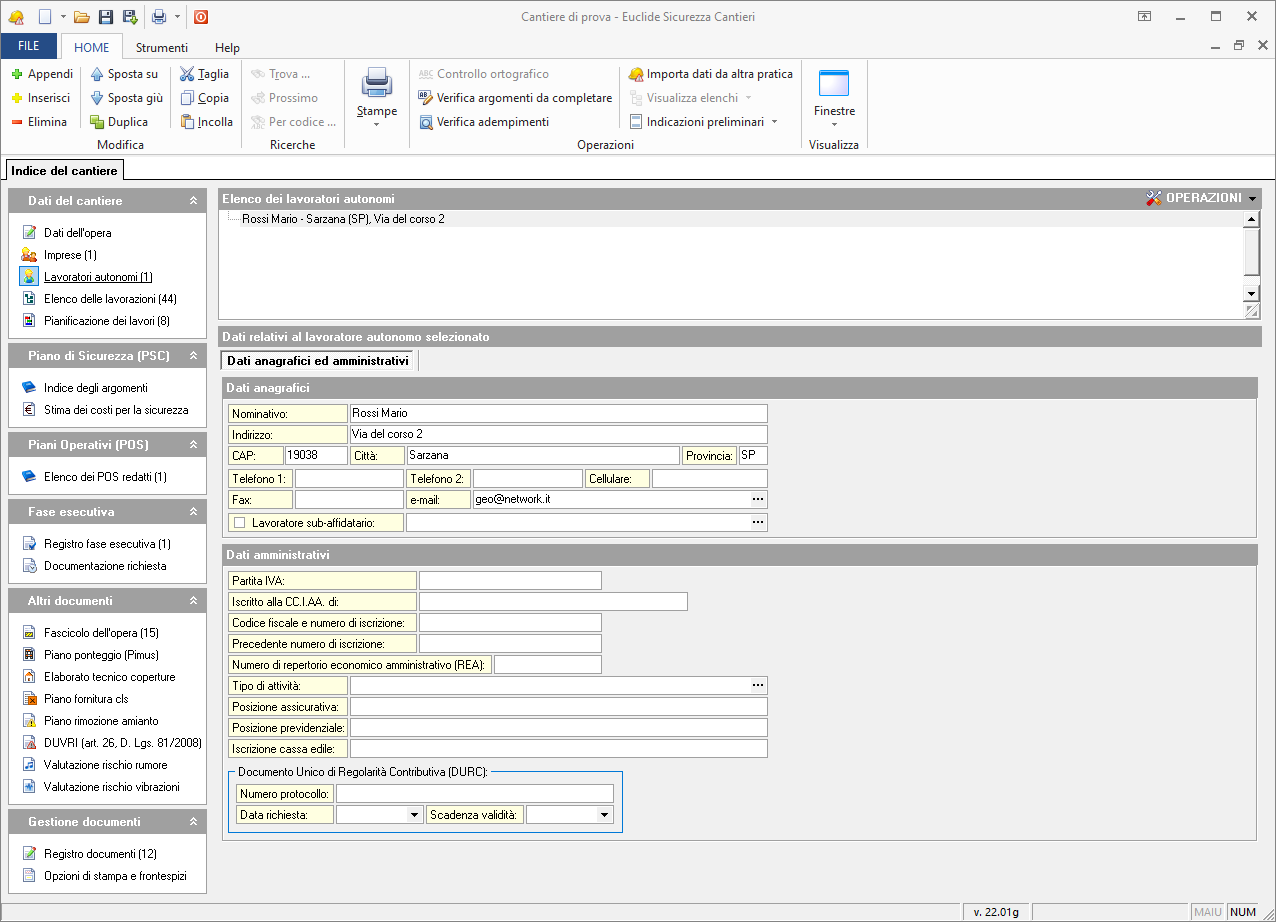Collapse the Altri documenti panel
The image size is (1276, 922).
click(193, 601)
